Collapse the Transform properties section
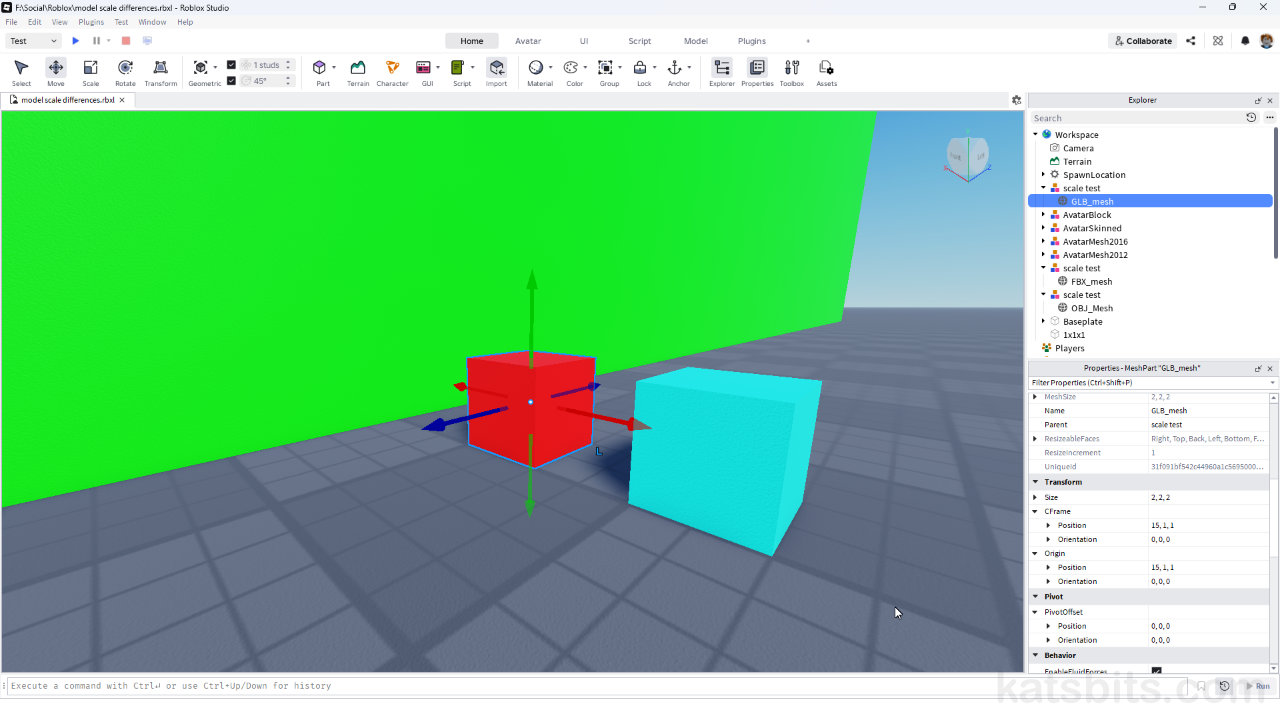The width and height of the screenshot is (1280, 720). (x=1035, y=482)
